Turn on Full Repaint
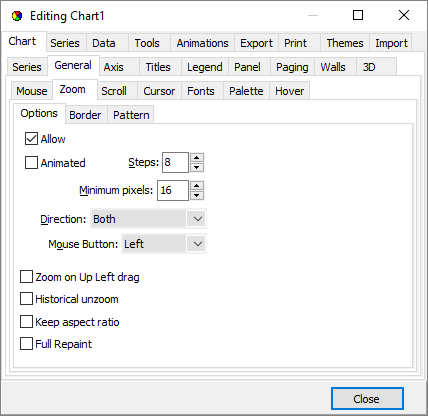428x416 pixels. point(26,344)
